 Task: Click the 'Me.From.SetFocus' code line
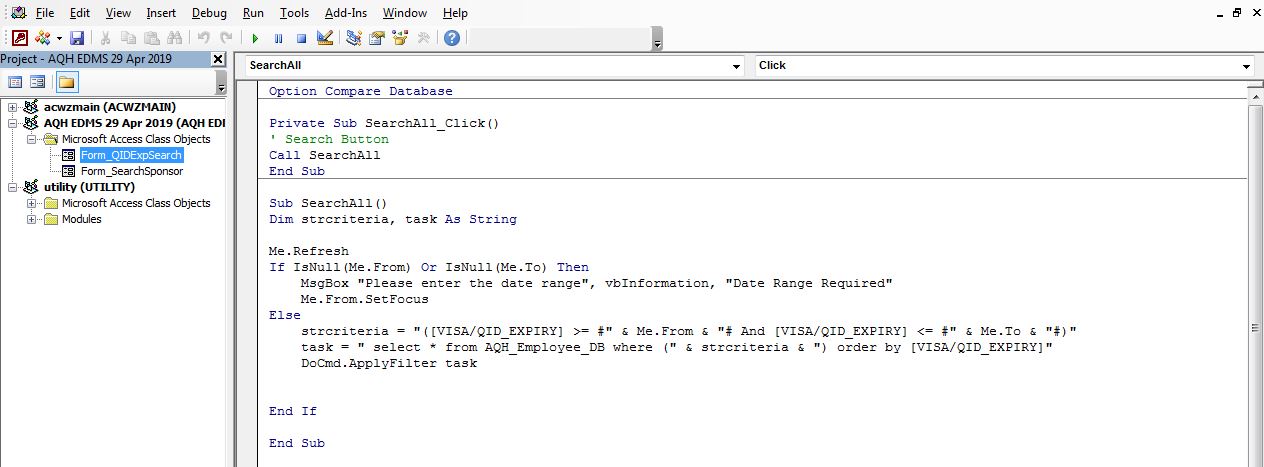pos(364,299)
